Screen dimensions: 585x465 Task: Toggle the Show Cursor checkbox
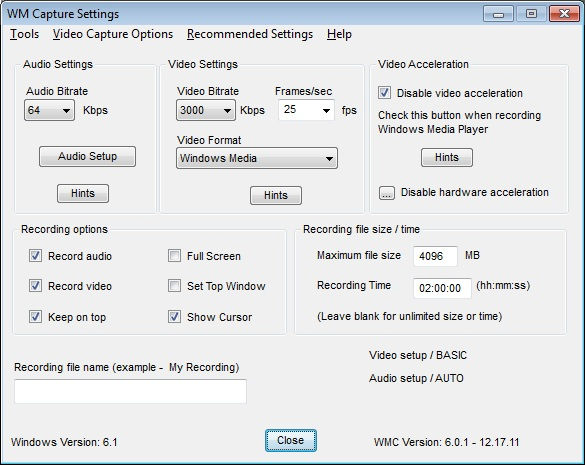point(174,316)
